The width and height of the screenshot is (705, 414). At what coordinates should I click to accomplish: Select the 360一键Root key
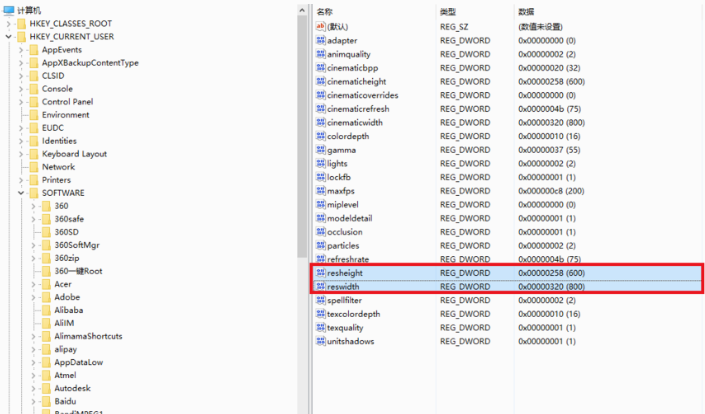[78, 271]
